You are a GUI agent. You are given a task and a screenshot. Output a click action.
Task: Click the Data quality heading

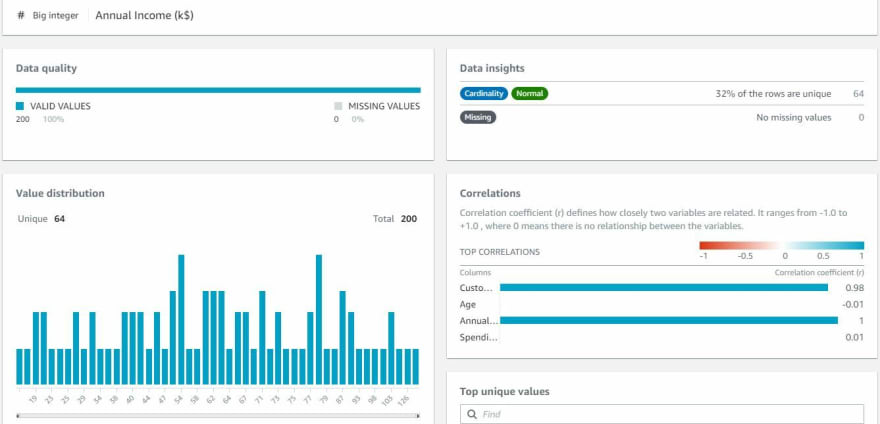pos(46,69)
